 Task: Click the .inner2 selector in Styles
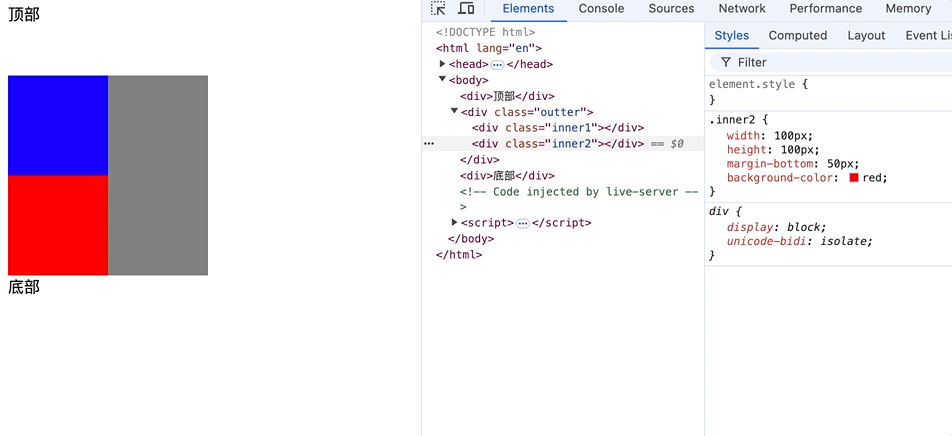pos(732,120)
